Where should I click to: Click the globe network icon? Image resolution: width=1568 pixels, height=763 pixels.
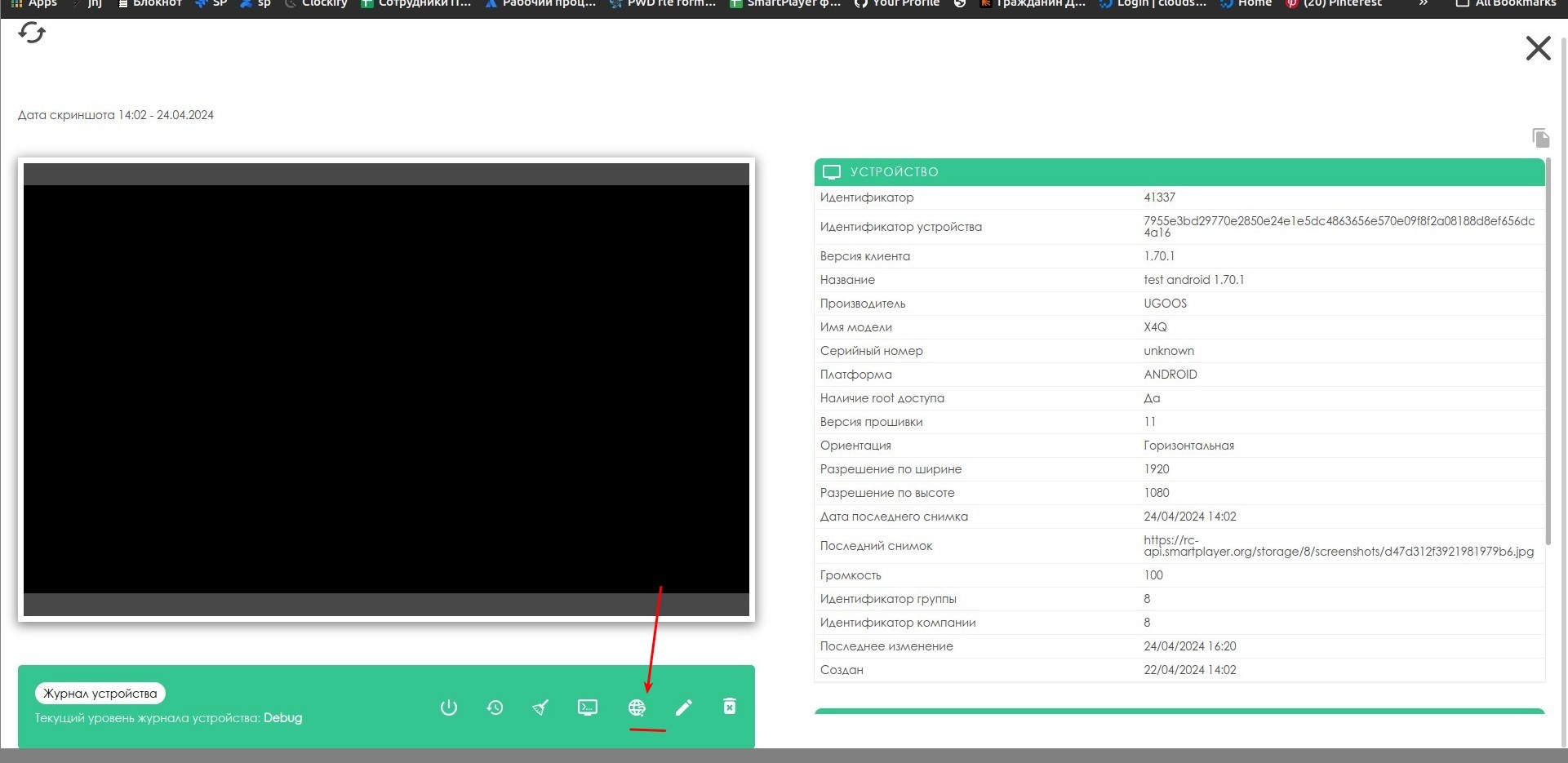point(637,708)
